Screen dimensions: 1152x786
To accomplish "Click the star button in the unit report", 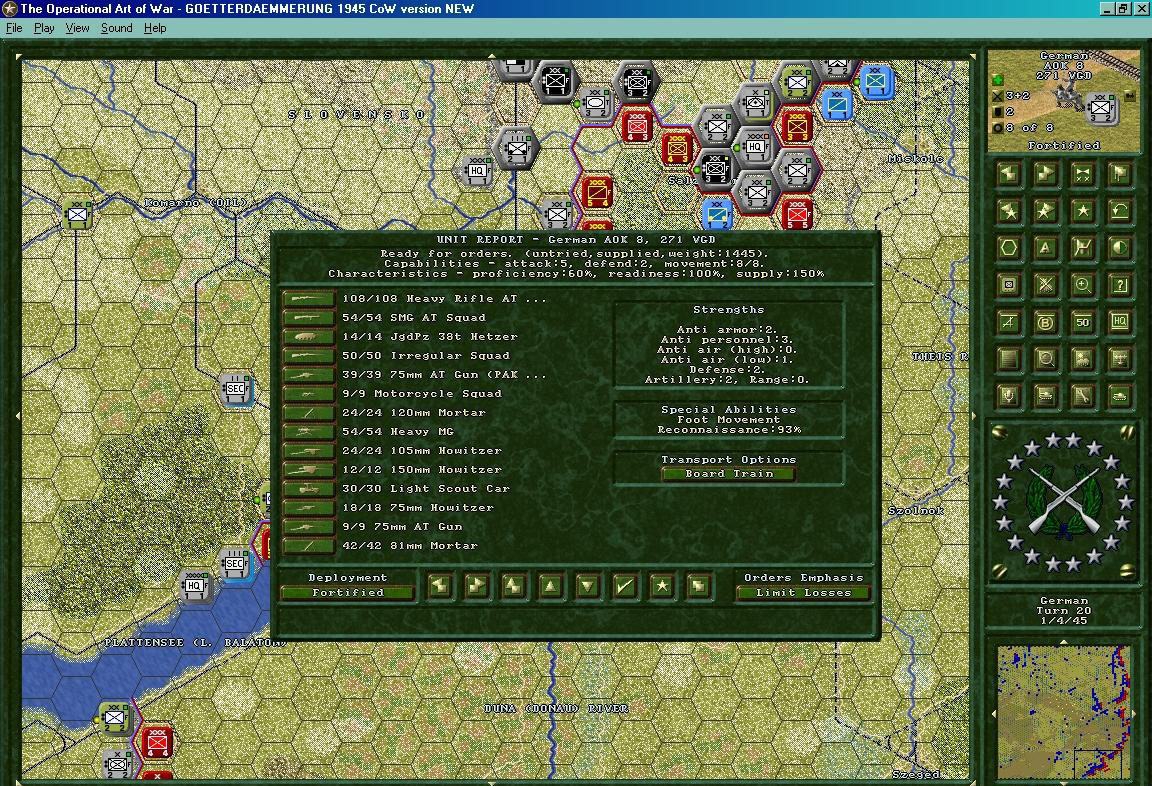I will pos(661,586).
